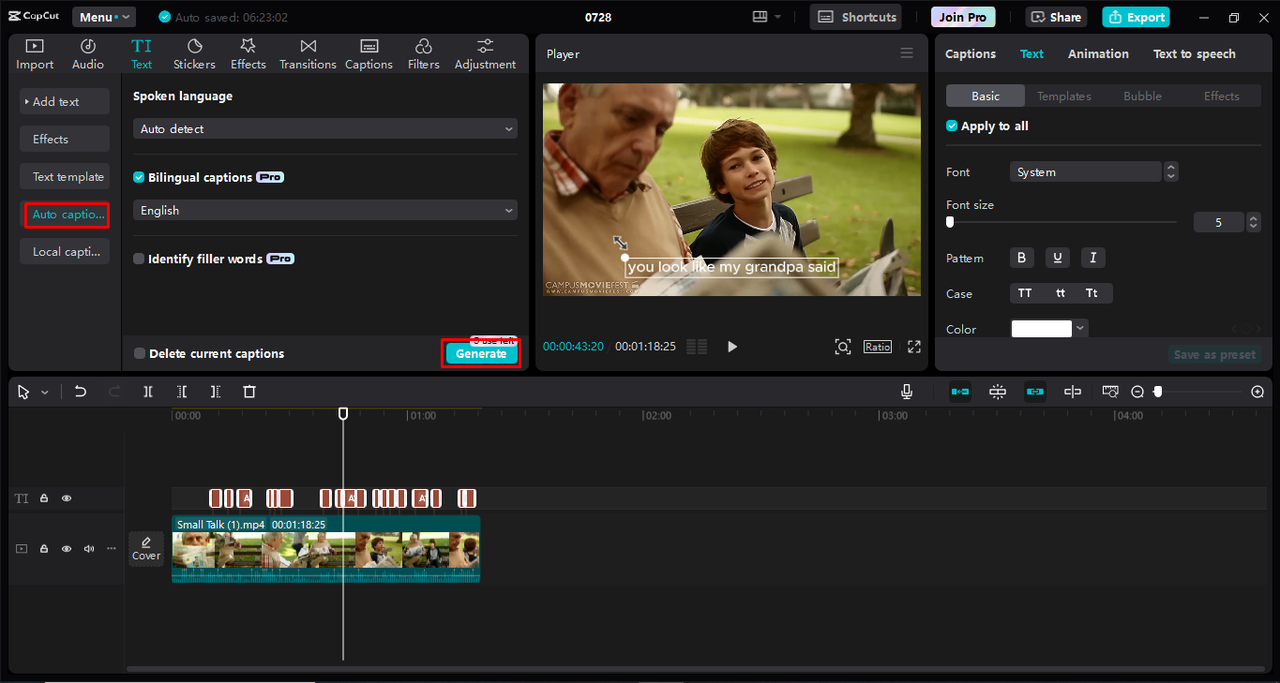Viewport: 1280px width, 683px height.
Task: Open the Audio tab
Action: click(88, 54)
